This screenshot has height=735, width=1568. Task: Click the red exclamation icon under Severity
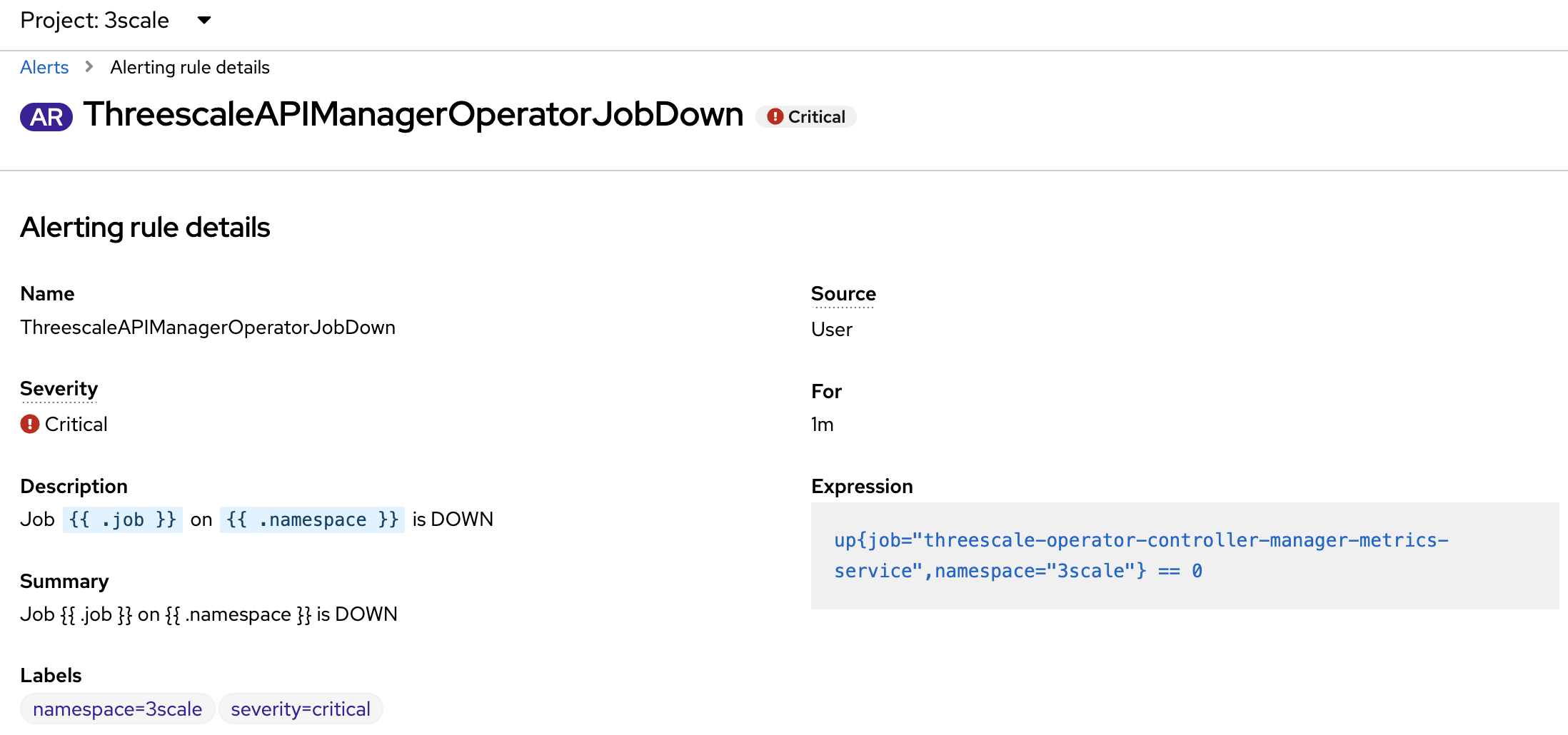click(x=30, y=425)
